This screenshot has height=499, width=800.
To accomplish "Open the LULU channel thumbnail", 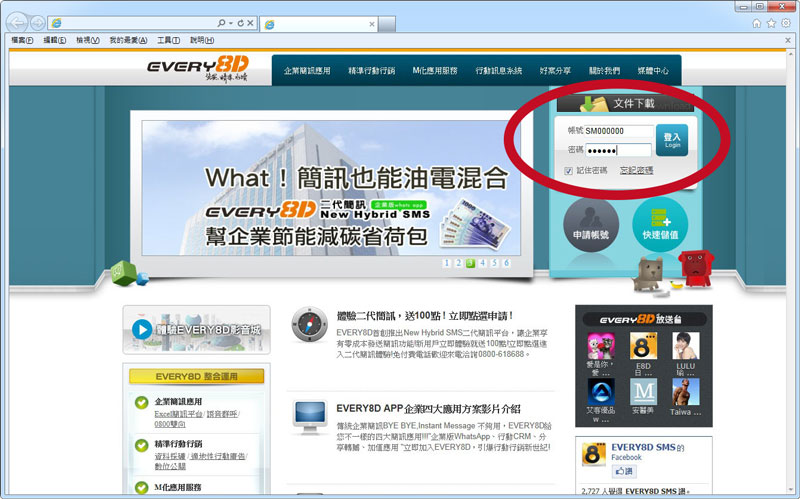I will coord(685,346).
